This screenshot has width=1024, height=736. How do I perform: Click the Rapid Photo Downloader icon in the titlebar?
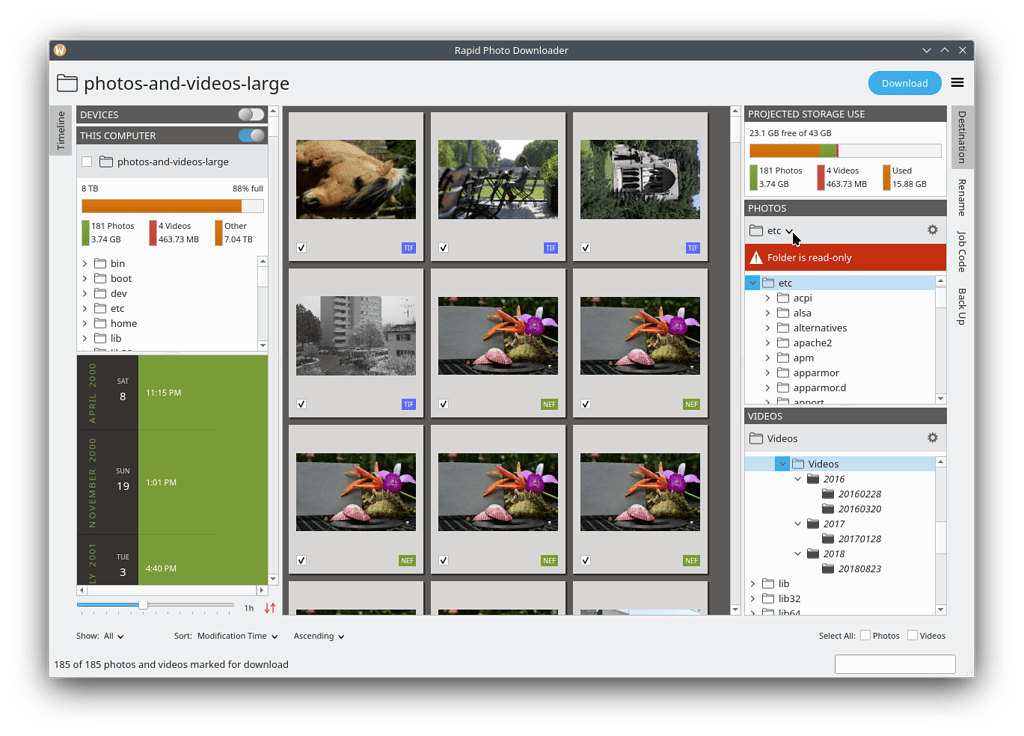click(60, 49)
